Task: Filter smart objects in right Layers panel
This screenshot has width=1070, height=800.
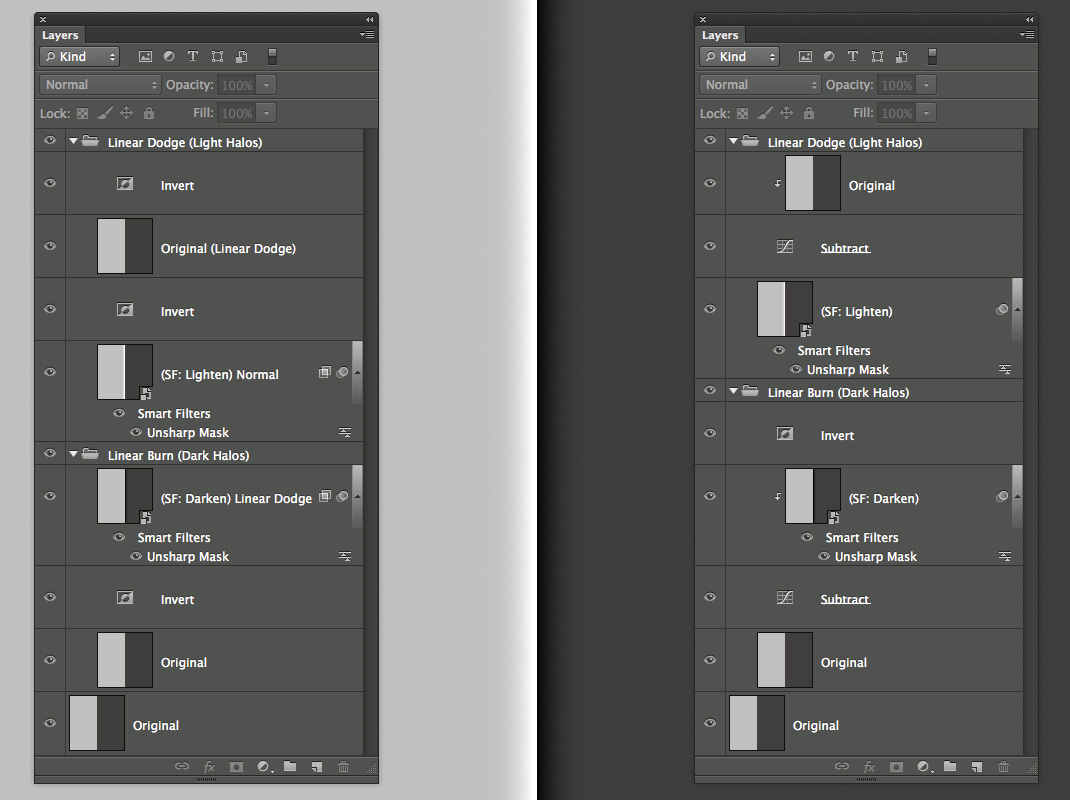Action: point(901,57)
